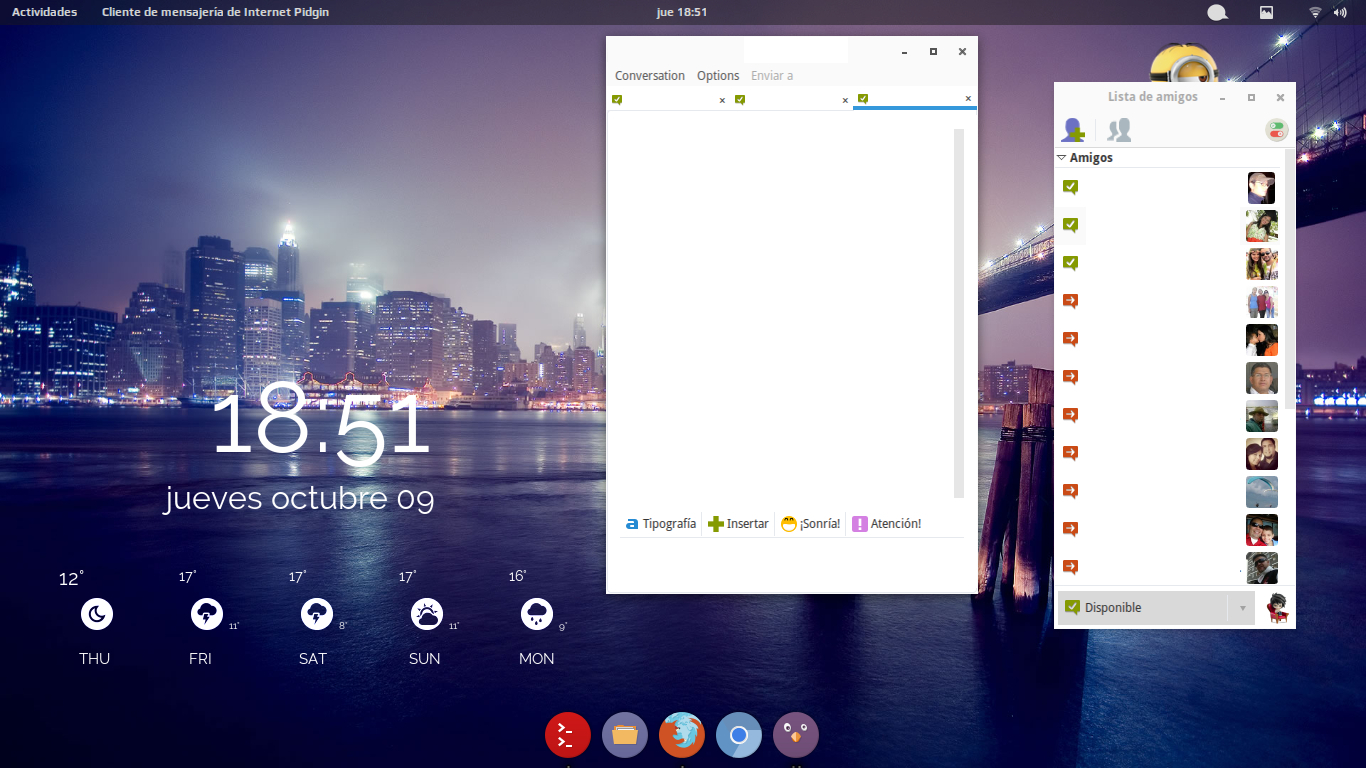Collapse the Amigos group
The height and width of the screenshot is (768, 1366).
[x=1062, y=158]
